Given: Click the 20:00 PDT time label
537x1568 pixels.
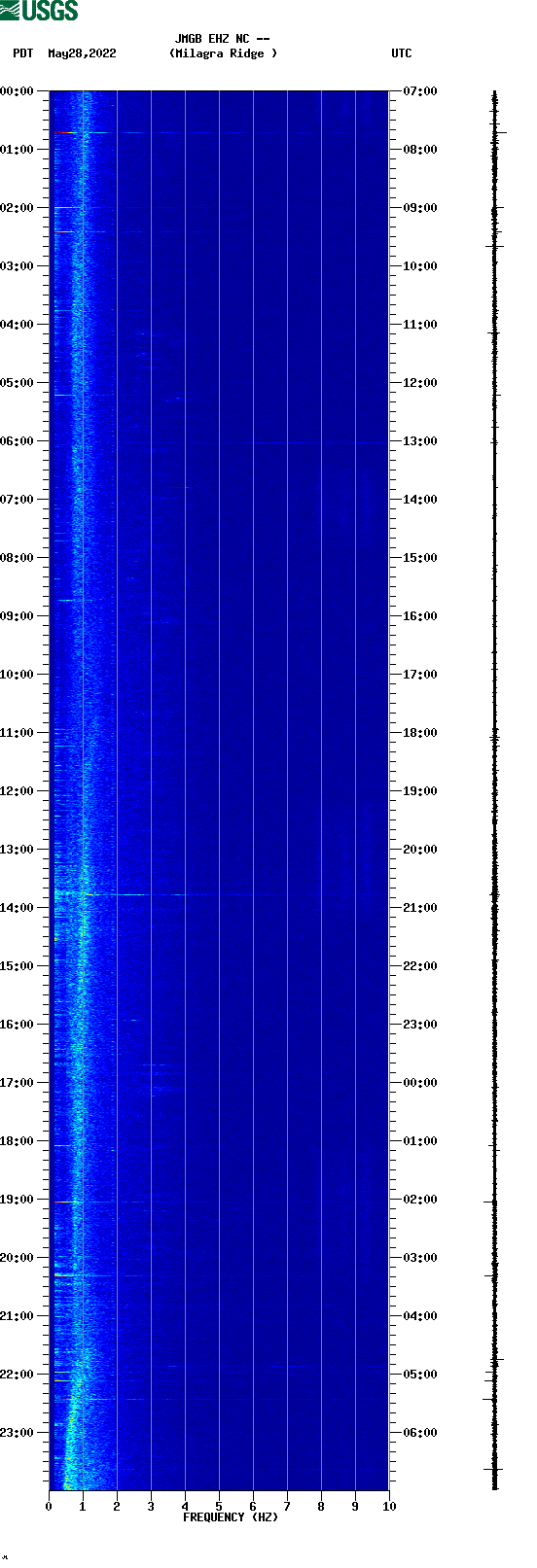Looking at the screenshot, I should point(18,1258).
